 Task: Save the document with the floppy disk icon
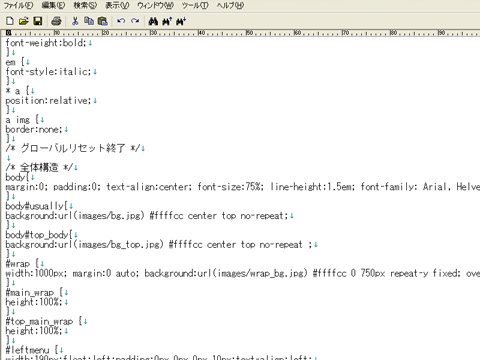[x=38, y=21]
